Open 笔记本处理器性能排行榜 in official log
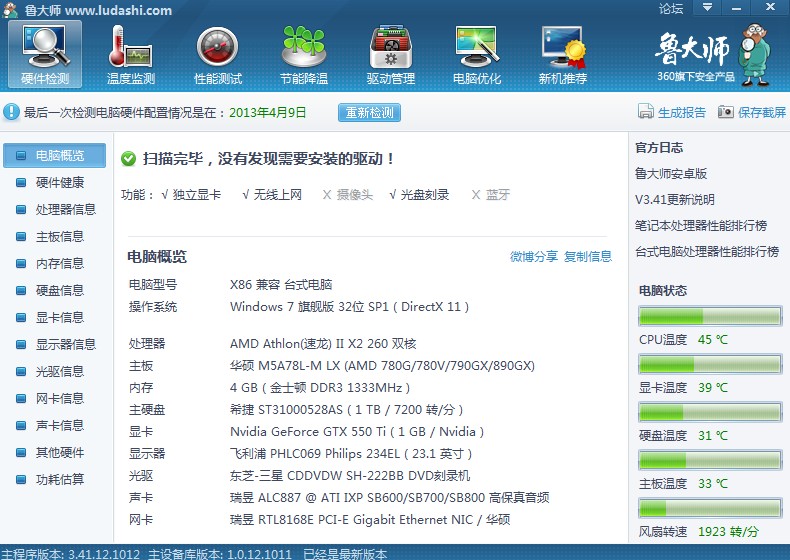 click(700, 226)
